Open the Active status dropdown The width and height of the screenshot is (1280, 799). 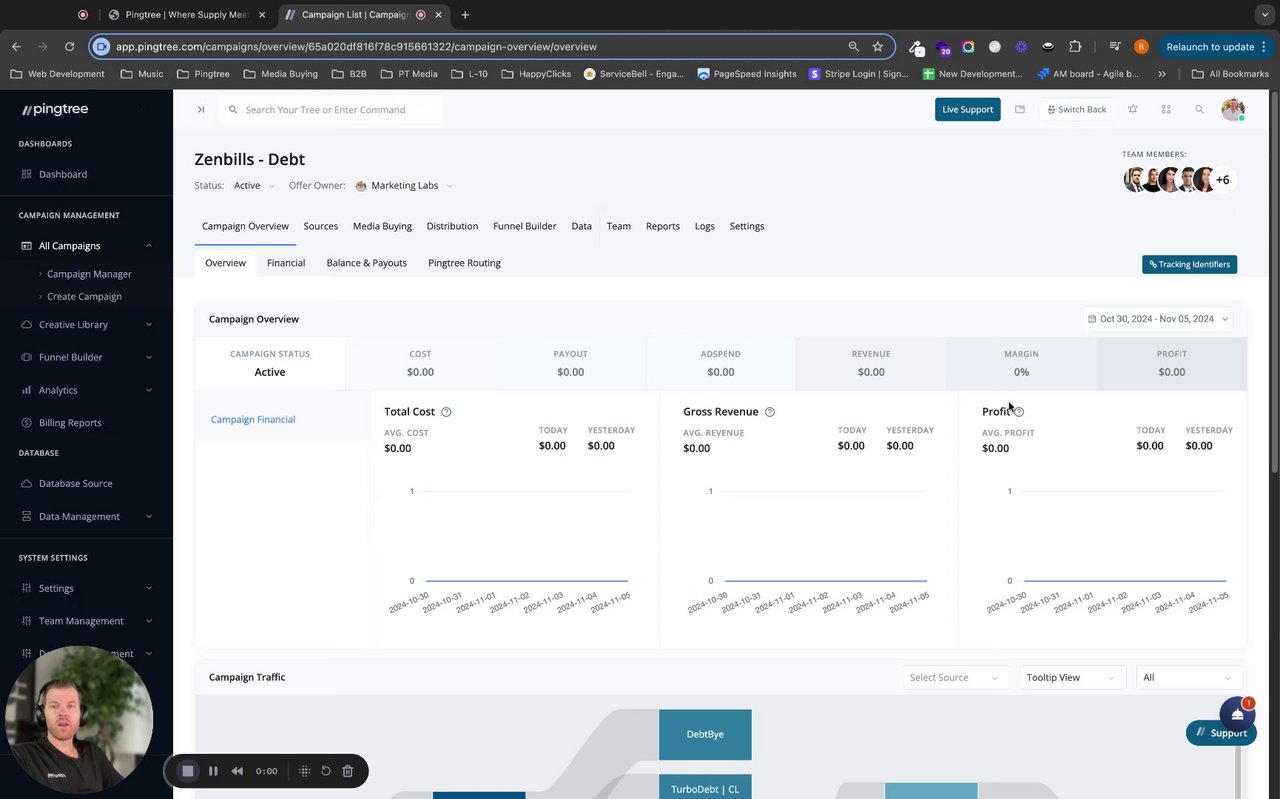254,186
